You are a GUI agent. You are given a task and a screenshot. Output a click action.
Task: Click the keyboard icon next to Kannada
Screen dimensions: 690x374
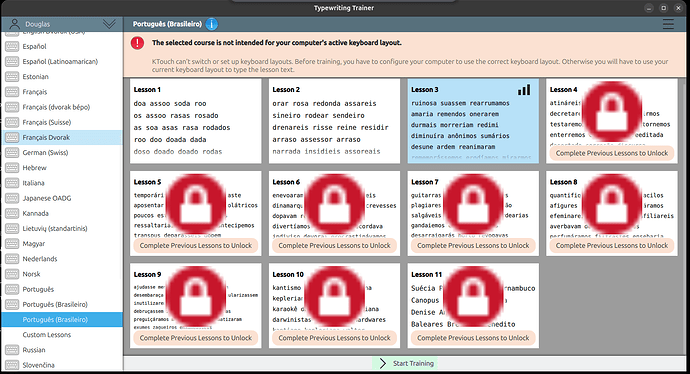point(12,213)
